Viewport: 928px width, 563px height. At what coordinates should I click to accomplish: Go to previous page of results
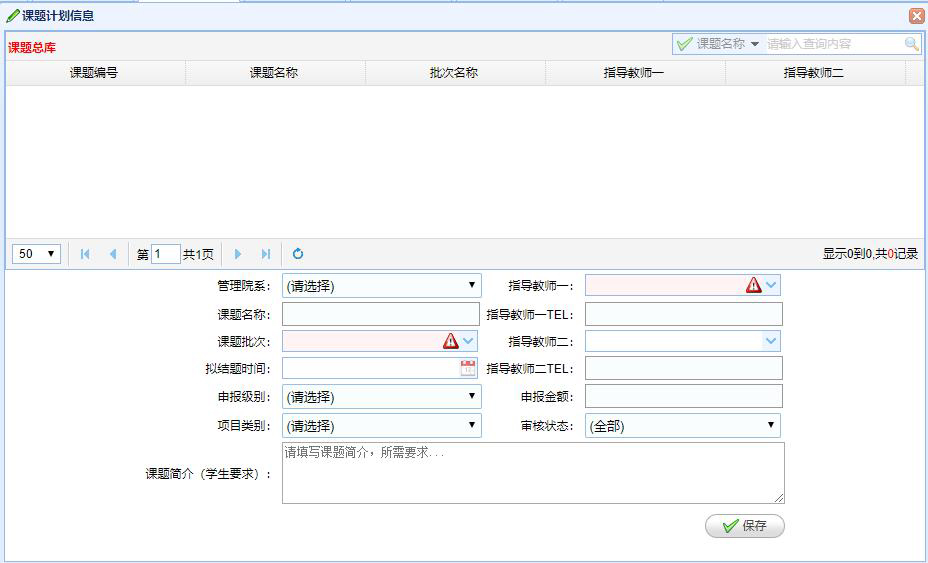point(113,254)
